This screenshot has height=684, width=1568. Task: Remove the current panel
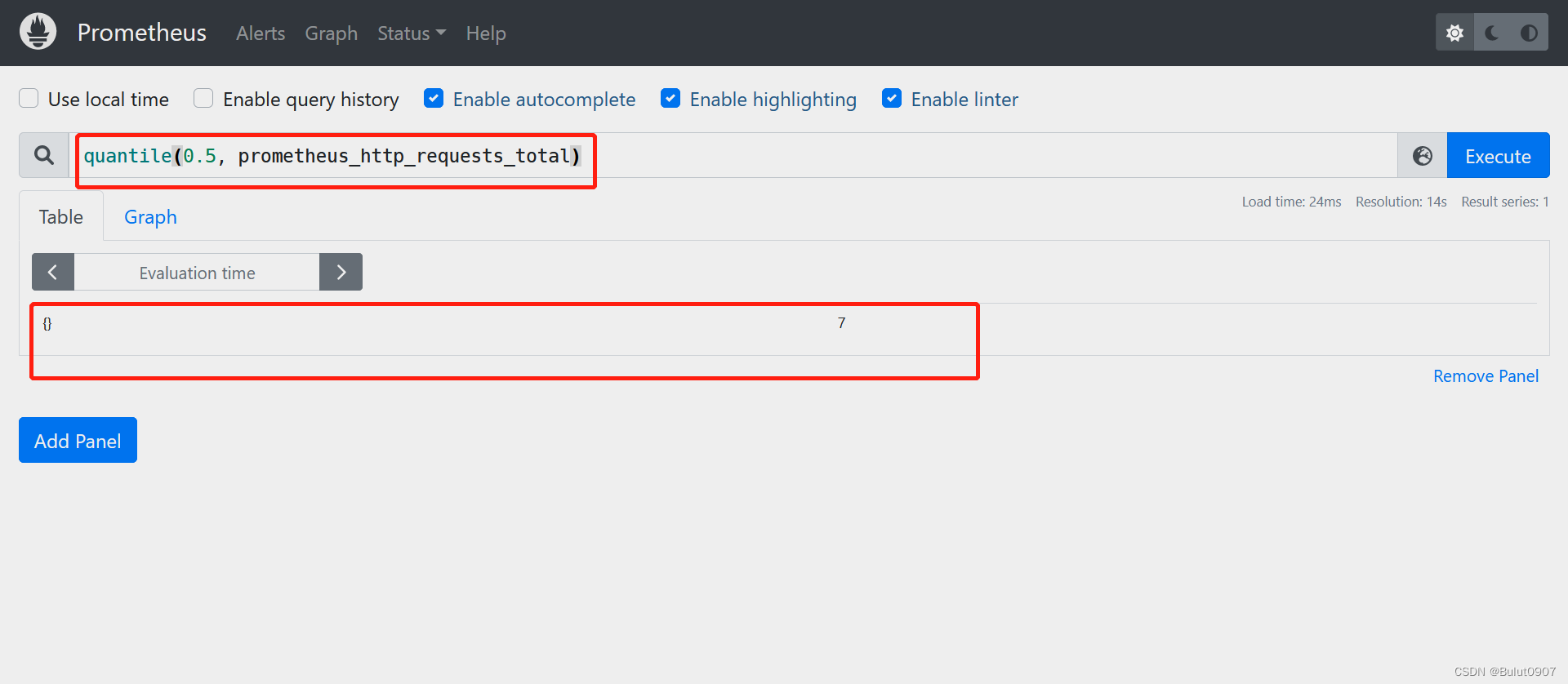point(1486,376)
